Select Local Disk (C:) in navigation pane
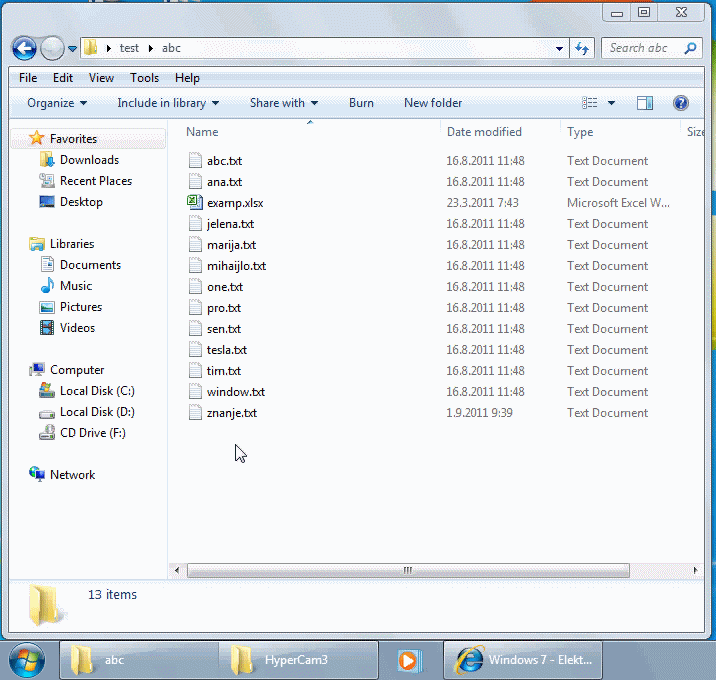Screen dimensions: 716x680 (x=97, y=391)
